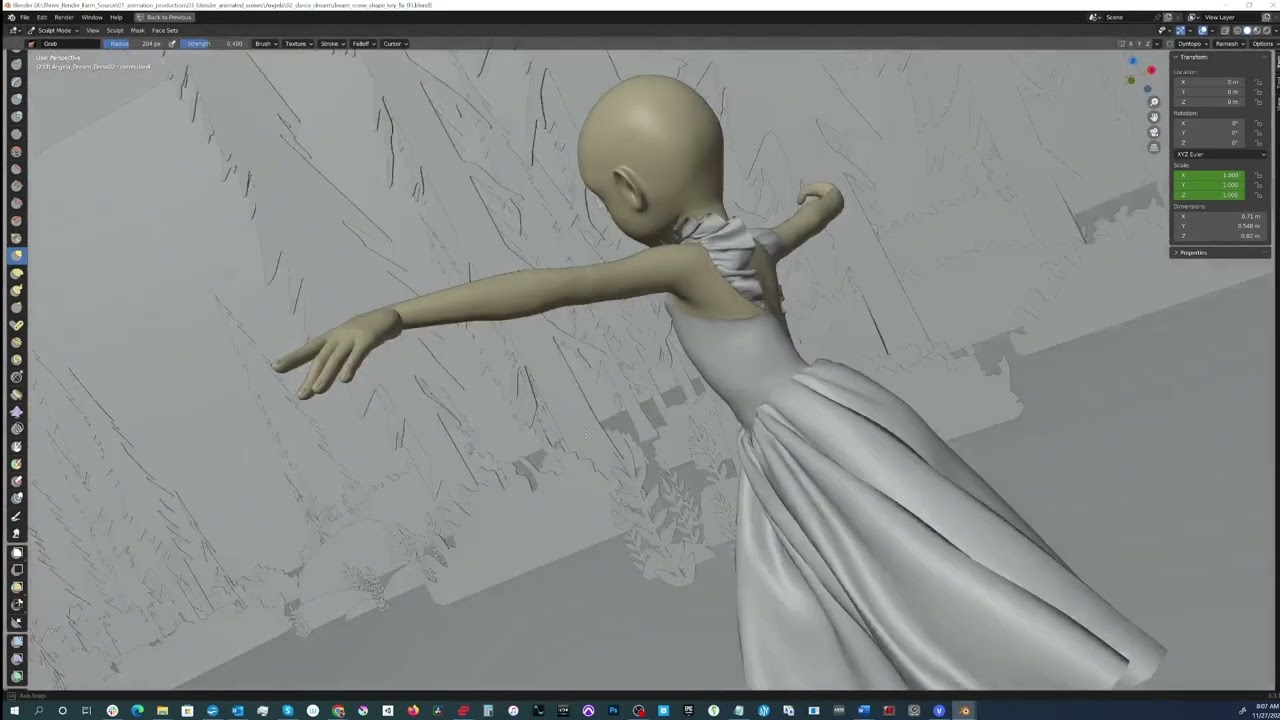Open the sculpt Options popover

click(x=1263, y=44)
